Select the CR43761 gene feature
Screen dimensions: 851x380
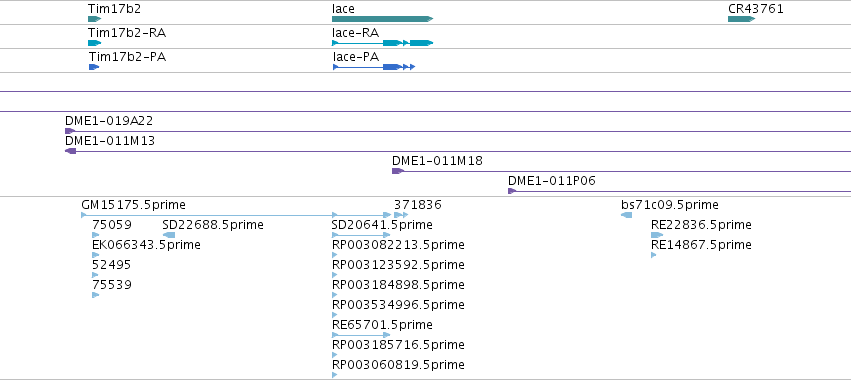tap(741, 19)
